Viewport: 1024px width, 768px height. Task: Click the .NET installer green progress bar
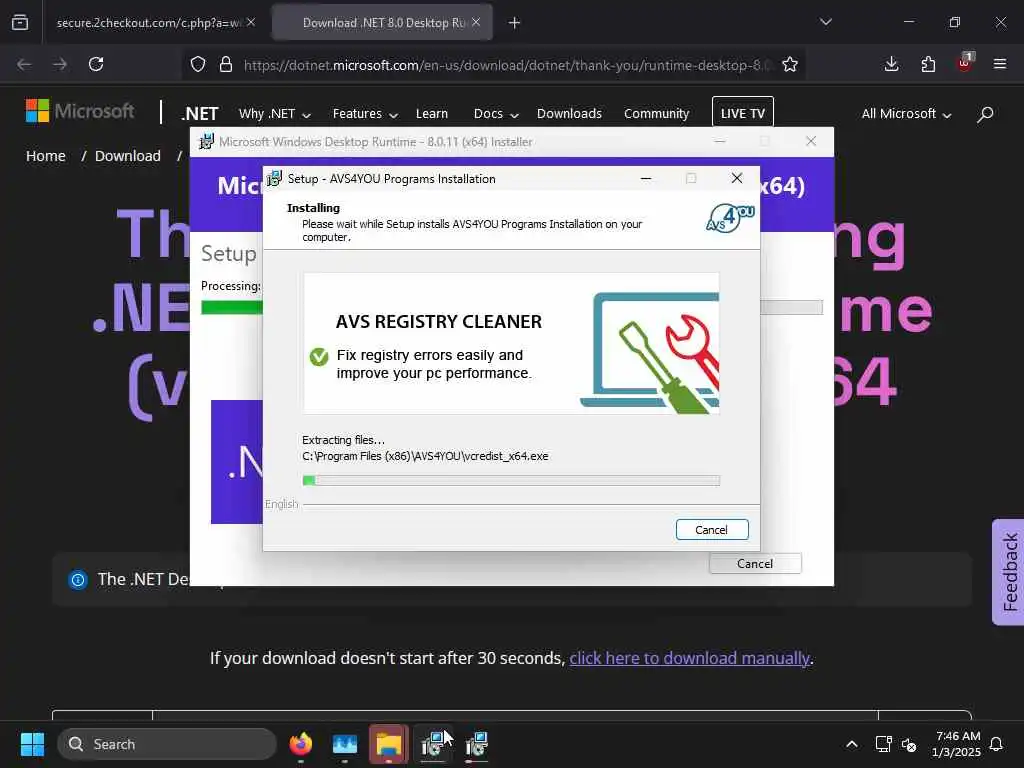click(x=232, y=308)
